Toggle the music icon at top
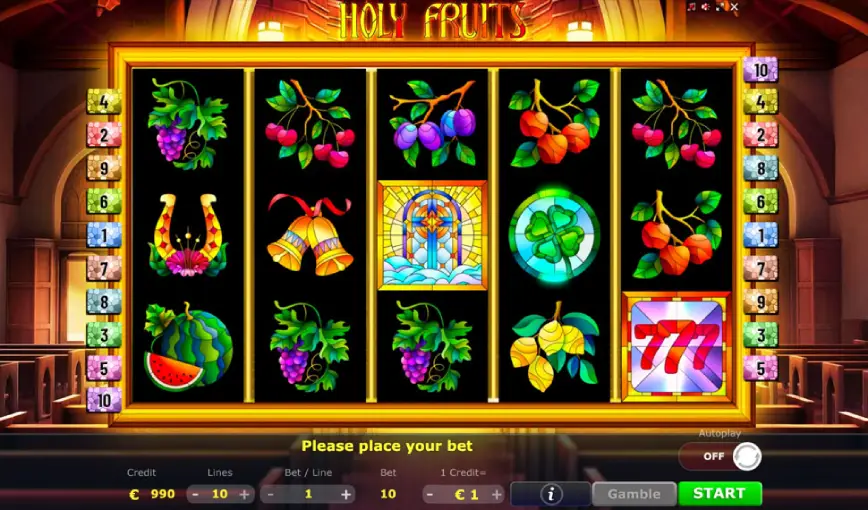This screenshot has height=510, width=868. click(x=691, y=7)
